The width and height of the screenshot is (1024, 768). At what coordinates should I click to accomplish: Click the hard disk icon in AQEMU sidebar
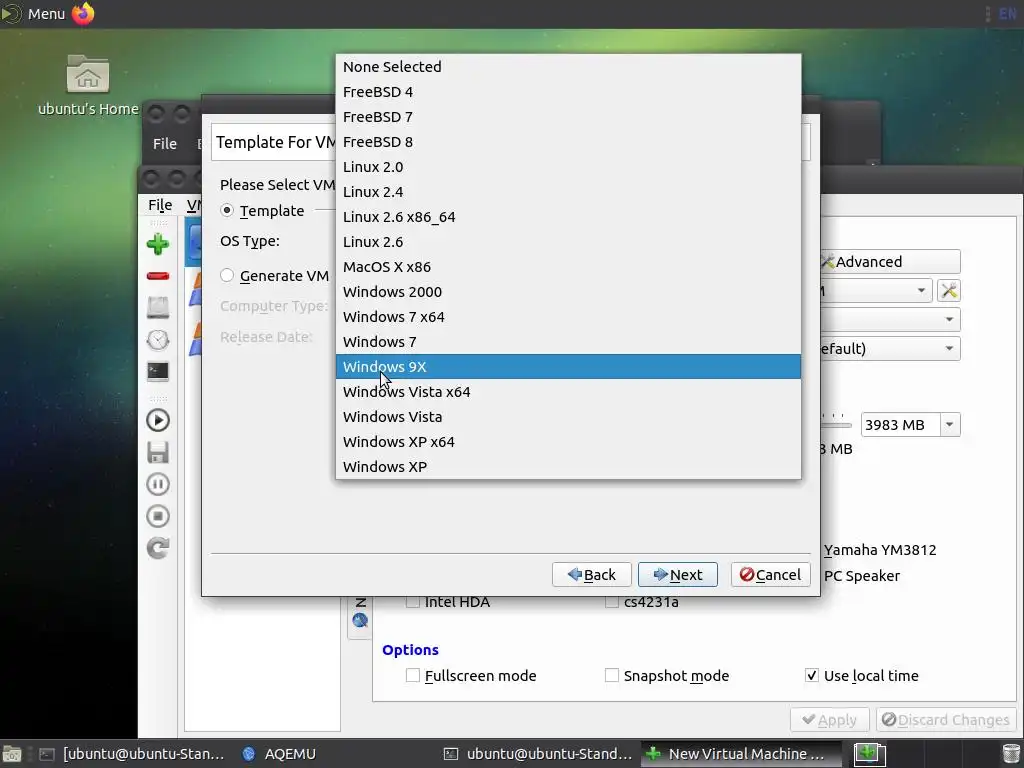[x=157, y=308]
